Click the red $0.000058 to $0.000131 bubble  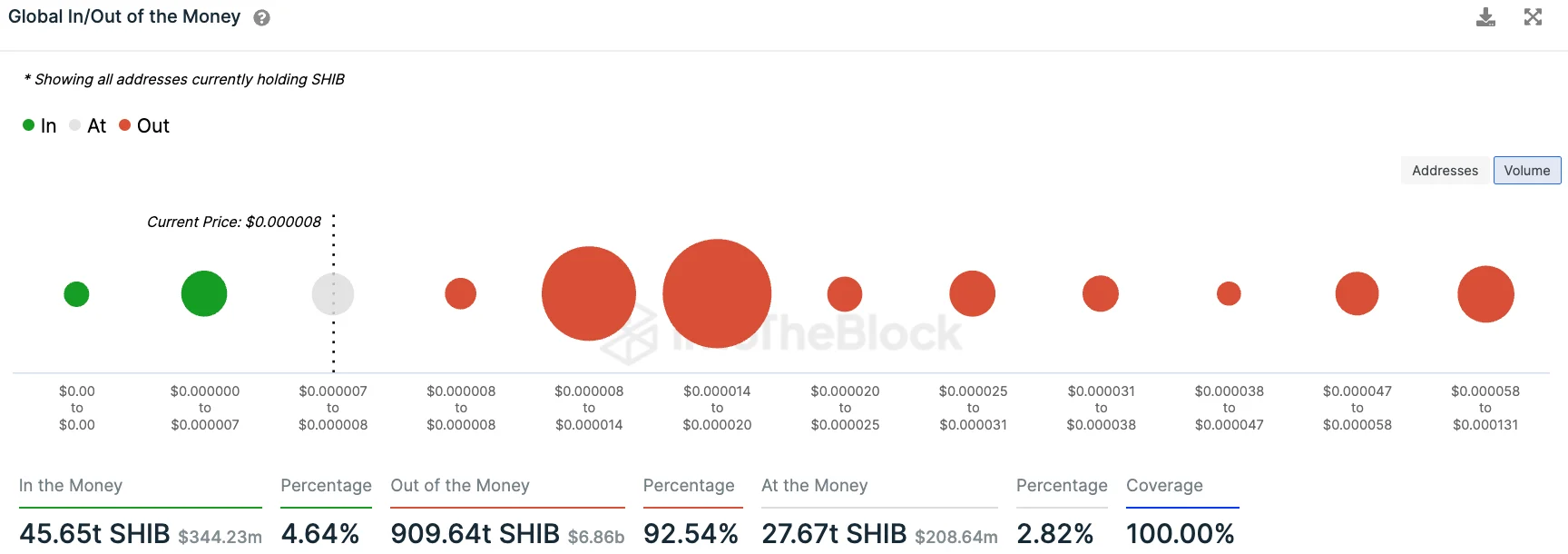coord(1485,293)
